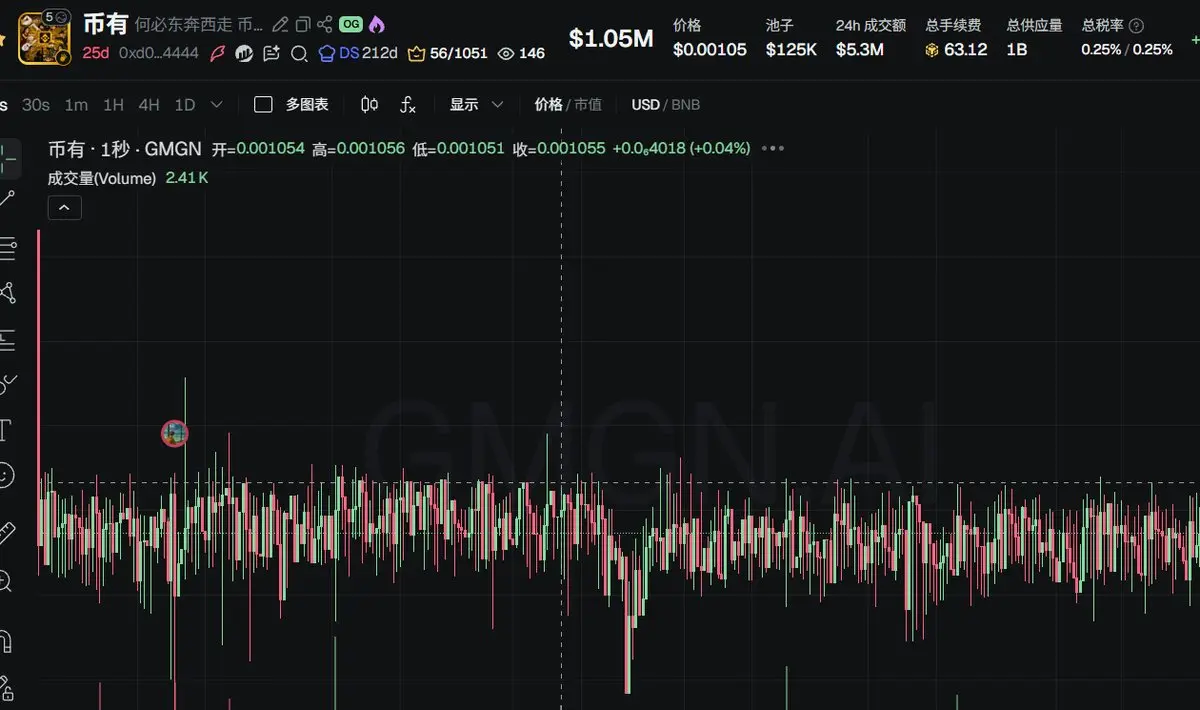Viewport: 1200px width, 710px height.
Task: Click the trader avatar marker on the chart
Action: point(175,433)
